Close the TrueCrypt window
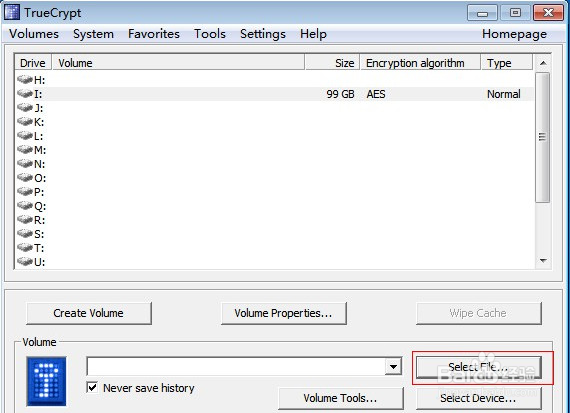 coord(548,13)
